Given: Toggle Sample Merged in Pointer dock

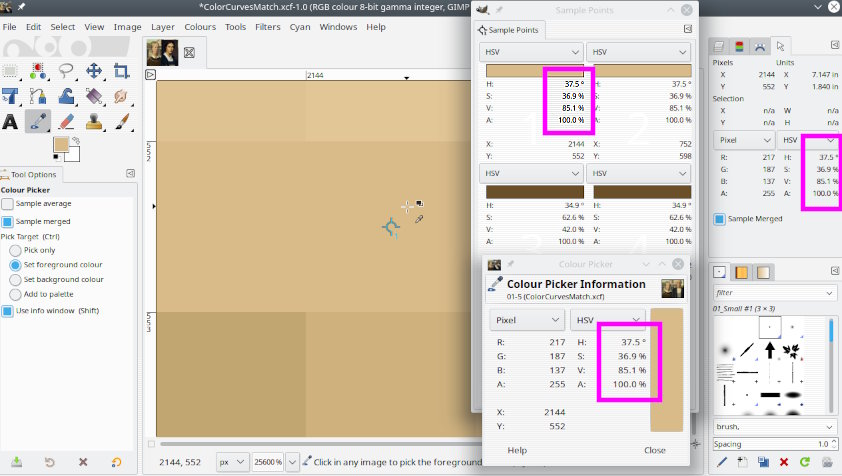Looking at the screenshot, I should pos(719,219).
